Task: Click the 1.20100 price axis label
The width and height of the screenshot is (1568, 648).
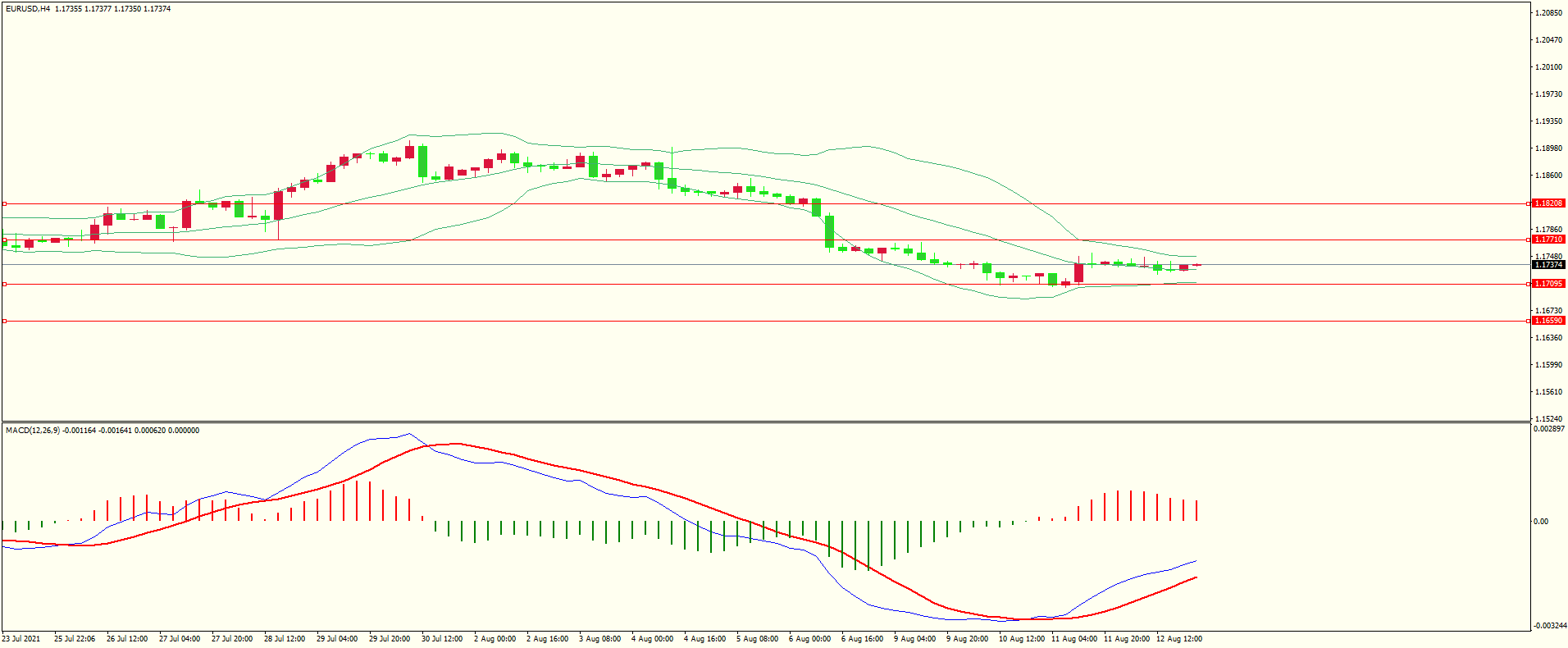Action: tap(1548, 67)
